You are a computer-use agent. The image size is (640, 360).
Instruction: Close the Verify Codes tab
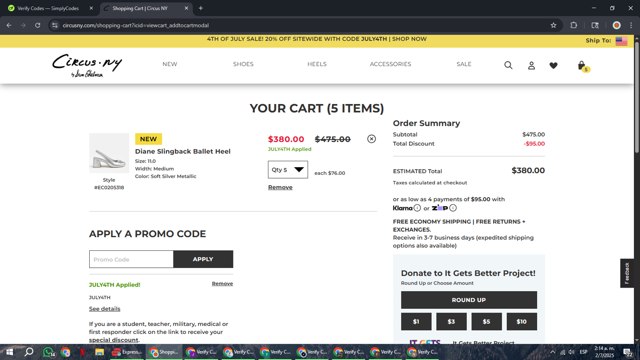[91, 8]
